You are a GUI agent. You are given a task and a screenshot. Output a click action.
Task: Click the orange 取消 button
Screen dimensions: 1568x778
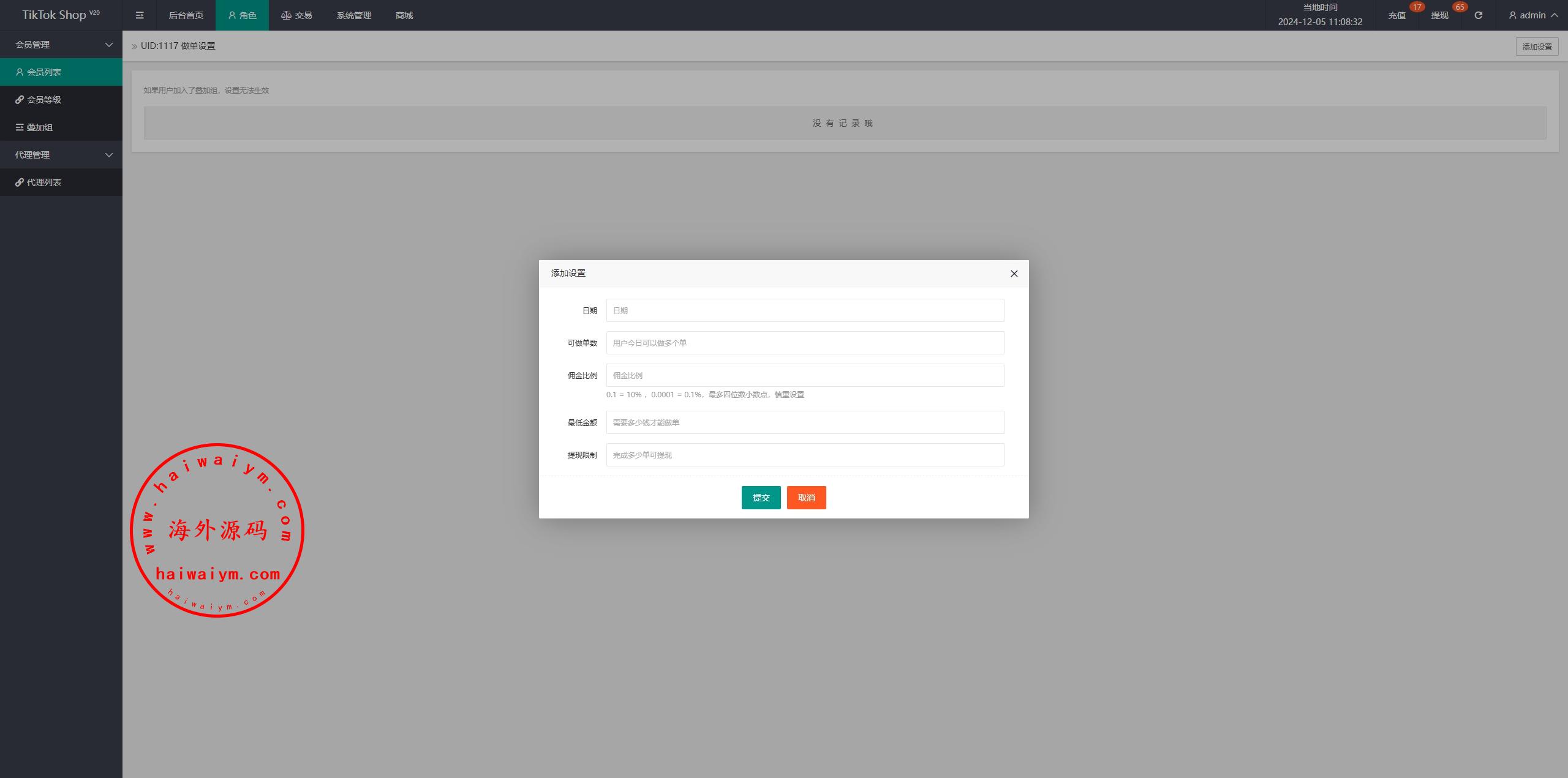pos(806,498)
